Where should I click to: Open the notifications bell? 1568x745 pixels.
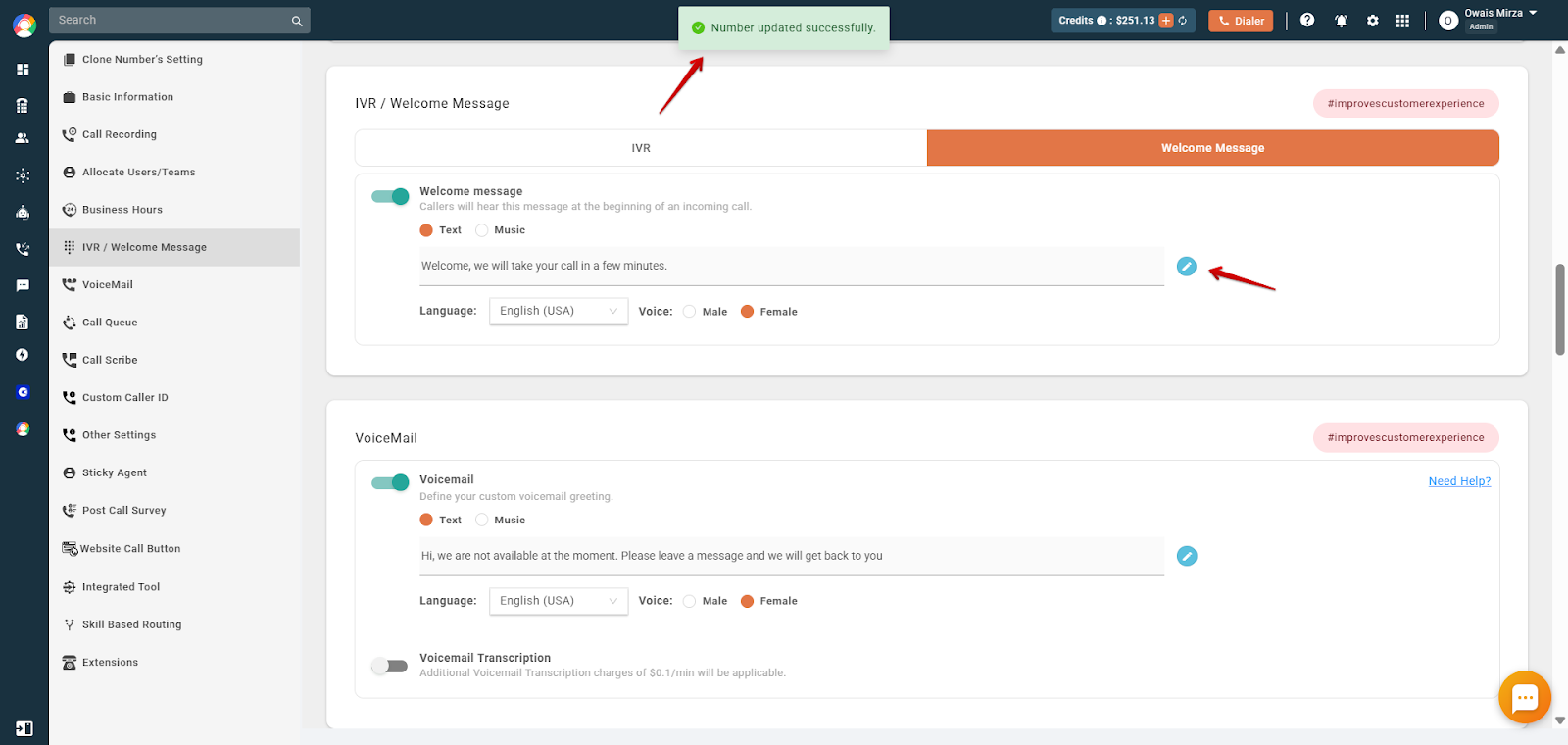tap(1341, 21)
